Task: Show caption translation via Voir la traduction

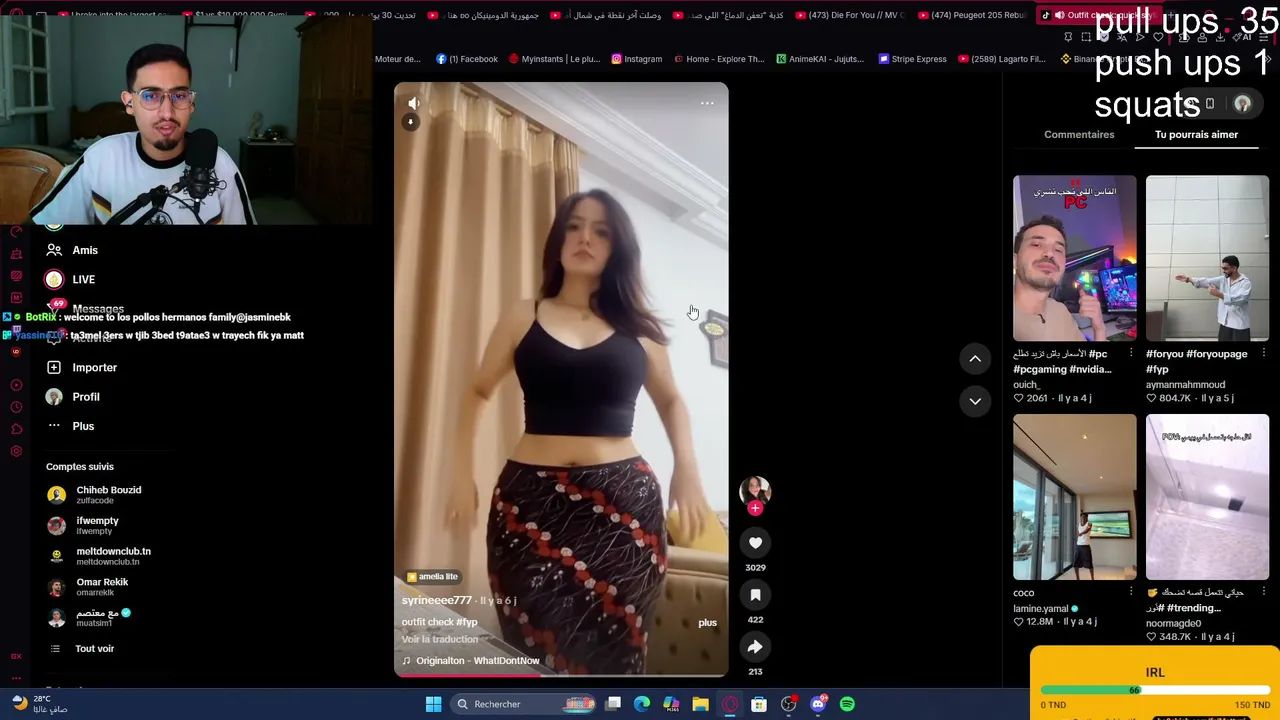Action: [440, 640]
